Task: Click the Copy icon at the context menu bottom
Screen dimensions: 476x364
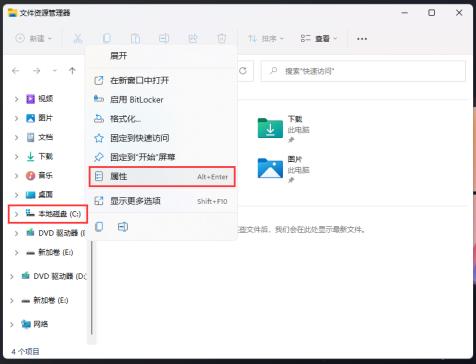Action: point(99,227)
